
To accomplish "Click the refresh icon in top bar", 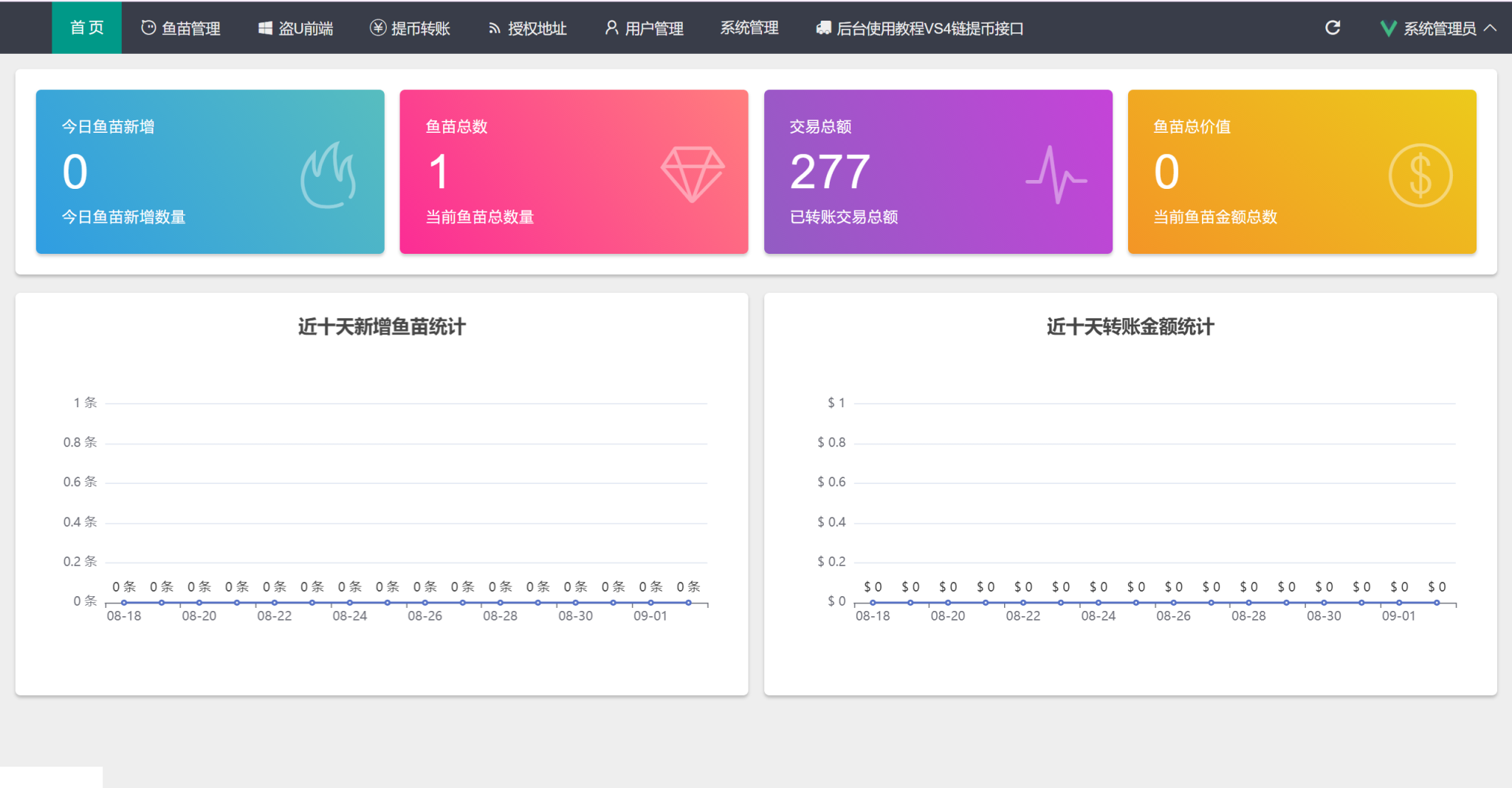I will [1332, 28].
